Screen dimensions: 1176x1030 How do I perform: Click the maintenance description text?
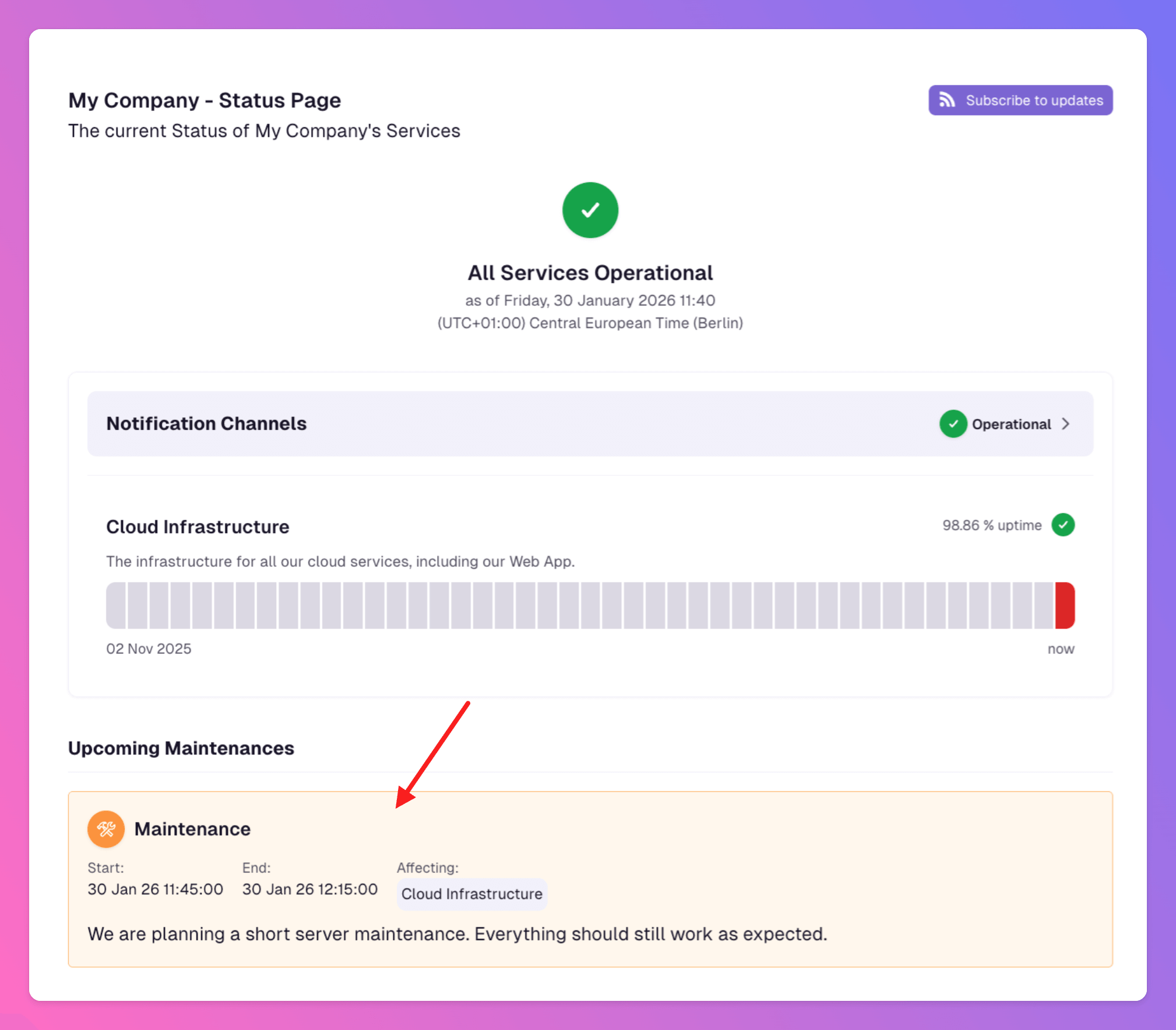pos(457,934)
